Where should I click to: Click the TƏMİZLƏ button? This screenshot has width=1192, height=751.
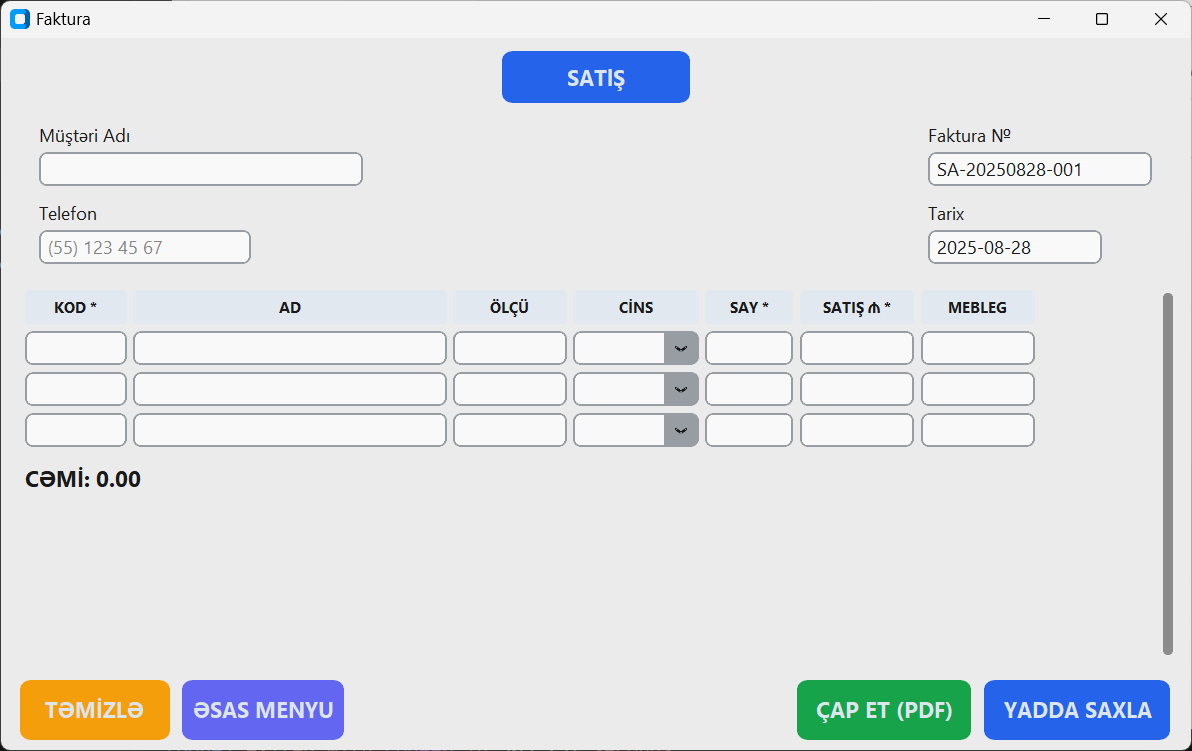coord(95,710)
